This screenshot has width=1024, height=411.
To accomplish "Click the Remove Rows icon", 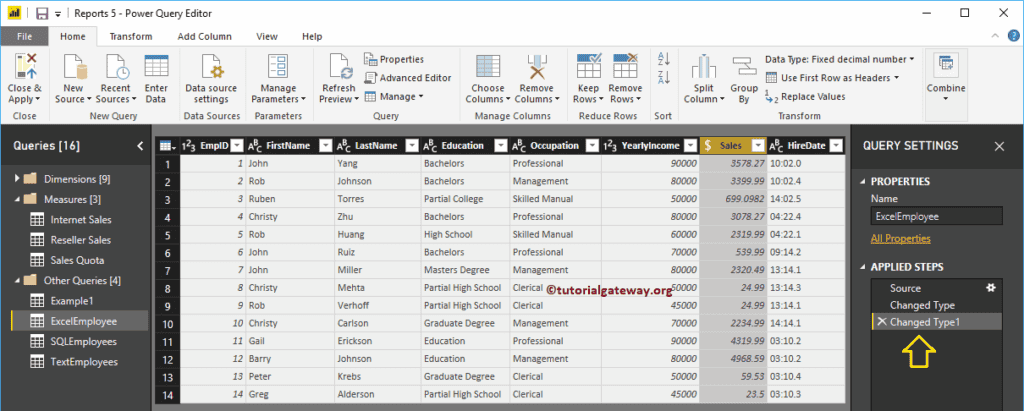I will click(x=625, y=67).
